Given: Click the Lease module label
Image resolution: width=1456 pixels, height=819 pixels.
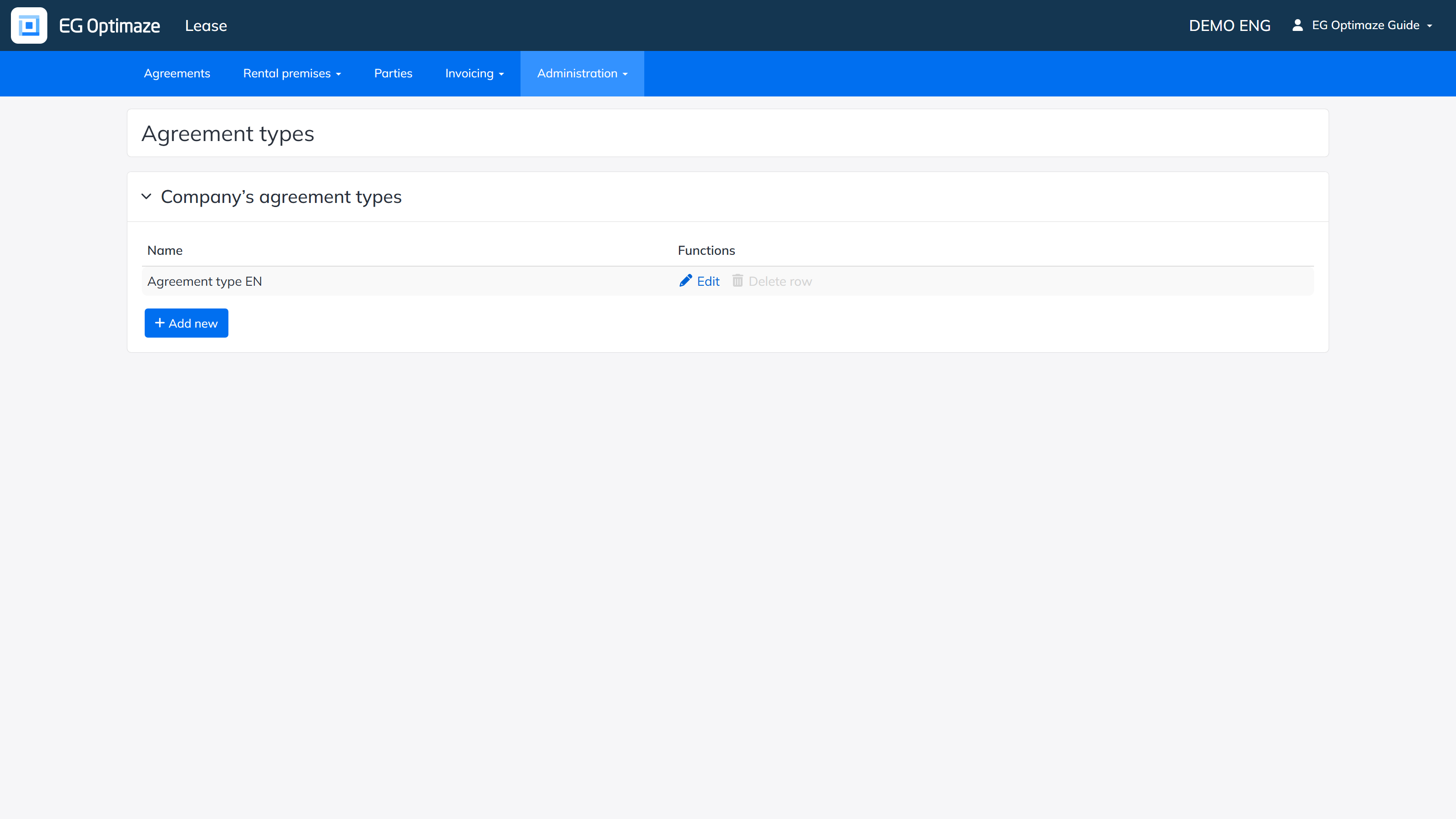Looking at the screenshot, I should click(x=206, y=25).
